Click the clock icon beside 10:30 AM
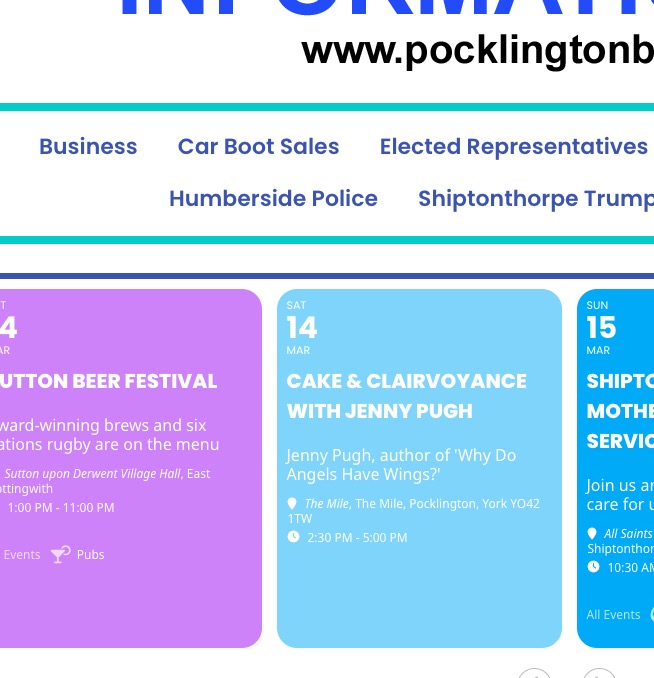The image size is (654, 678). (x=593, y=567)
